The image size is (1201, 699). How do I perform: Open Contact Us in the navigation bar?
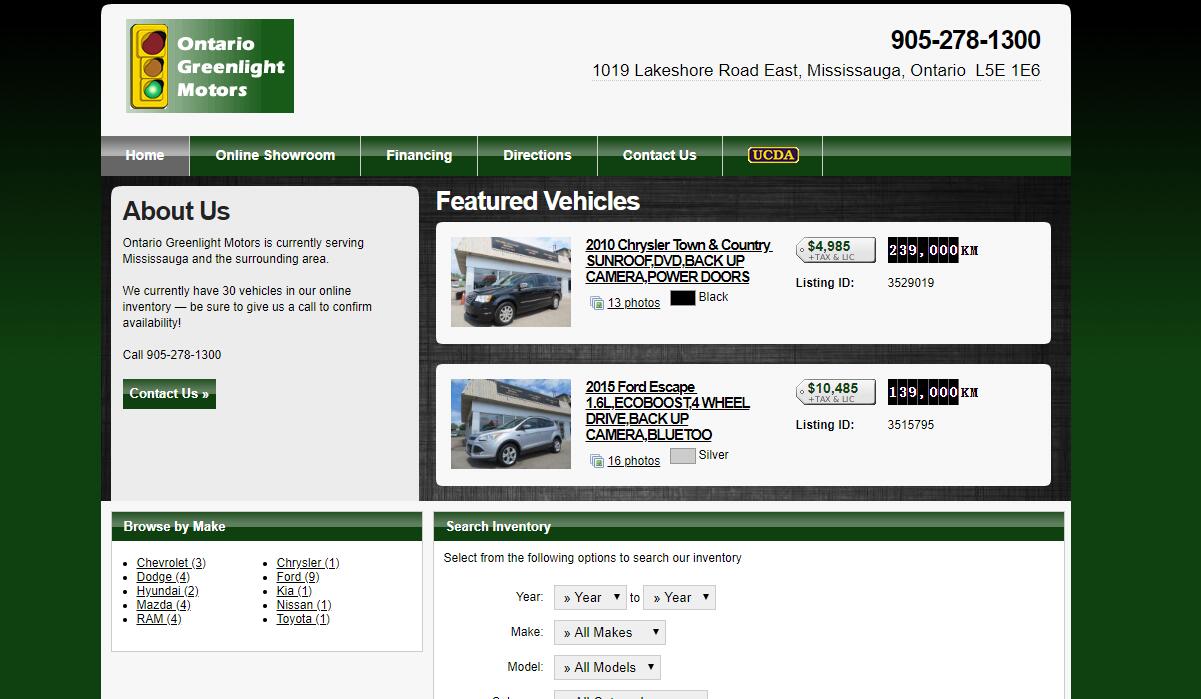[x=660, y=155]
